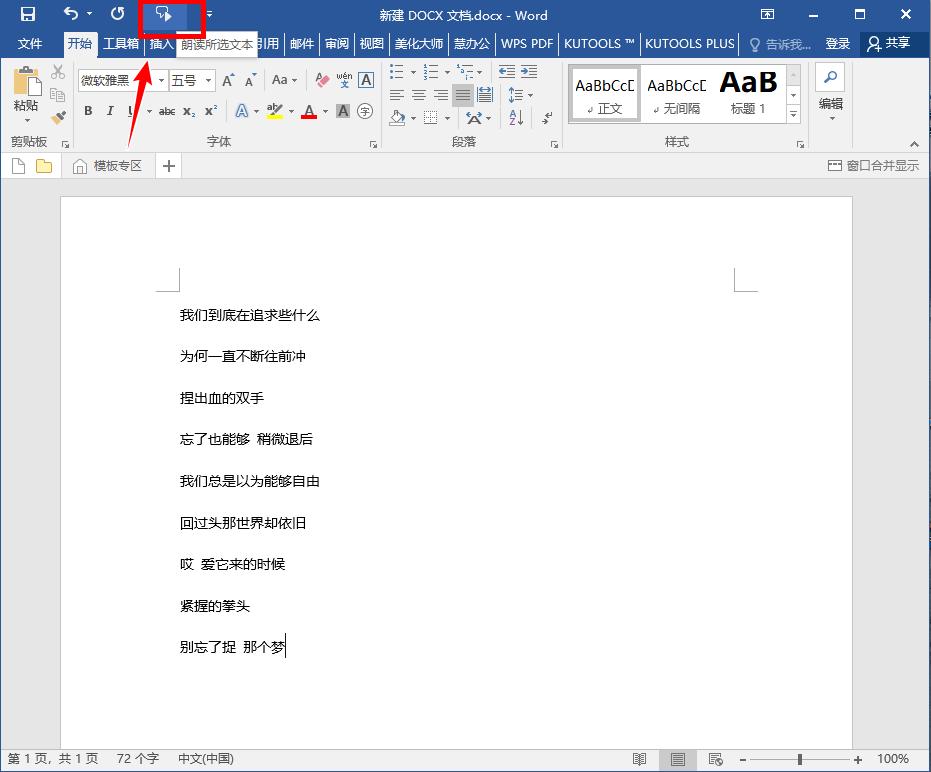Click the Read Mode view icon

coord(641,758)
